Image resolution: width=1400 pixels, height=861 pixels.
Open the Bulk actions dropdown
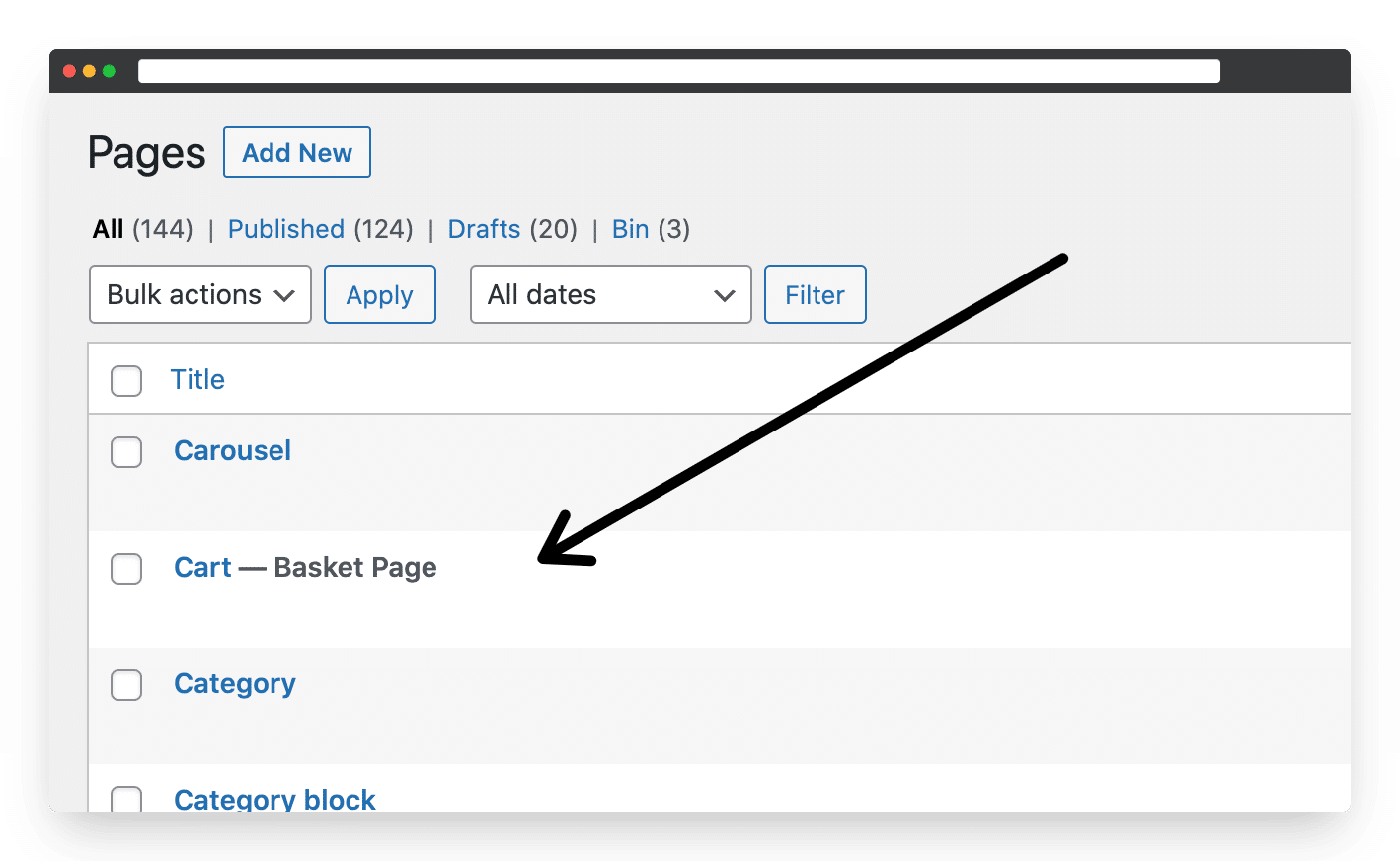pyautogui.click(x=200, y=294)
